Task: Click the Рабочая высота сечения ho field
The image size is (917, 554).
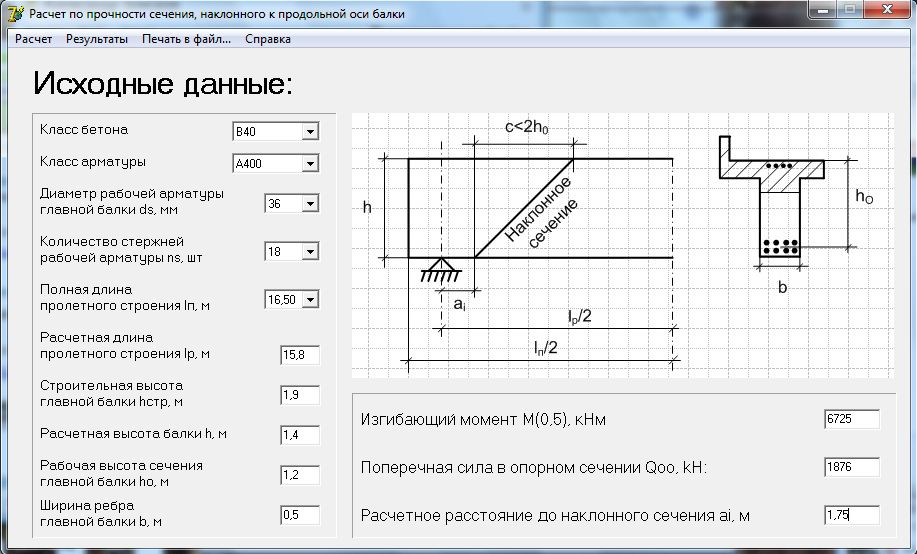Action: point(300,475)
